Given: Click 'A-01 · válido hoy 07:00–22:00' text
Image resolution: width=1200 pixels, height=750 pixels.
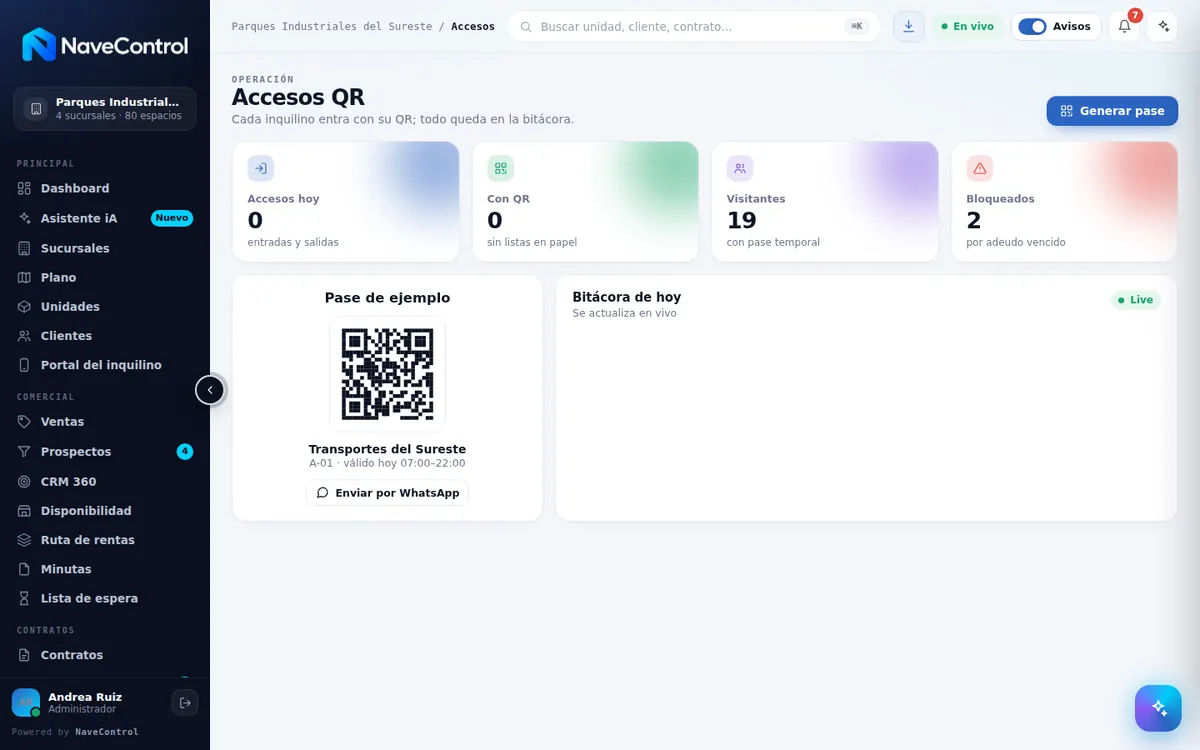Looking at the screenshot, I should point(387,464).
